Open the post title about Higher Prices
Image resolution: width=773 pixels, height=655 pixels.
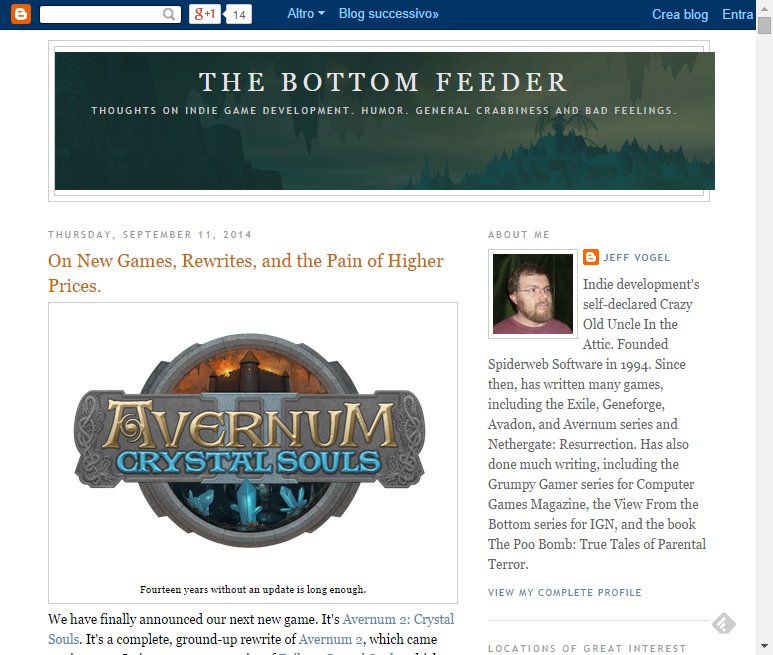pyautogui.click(x=246, y=273)
